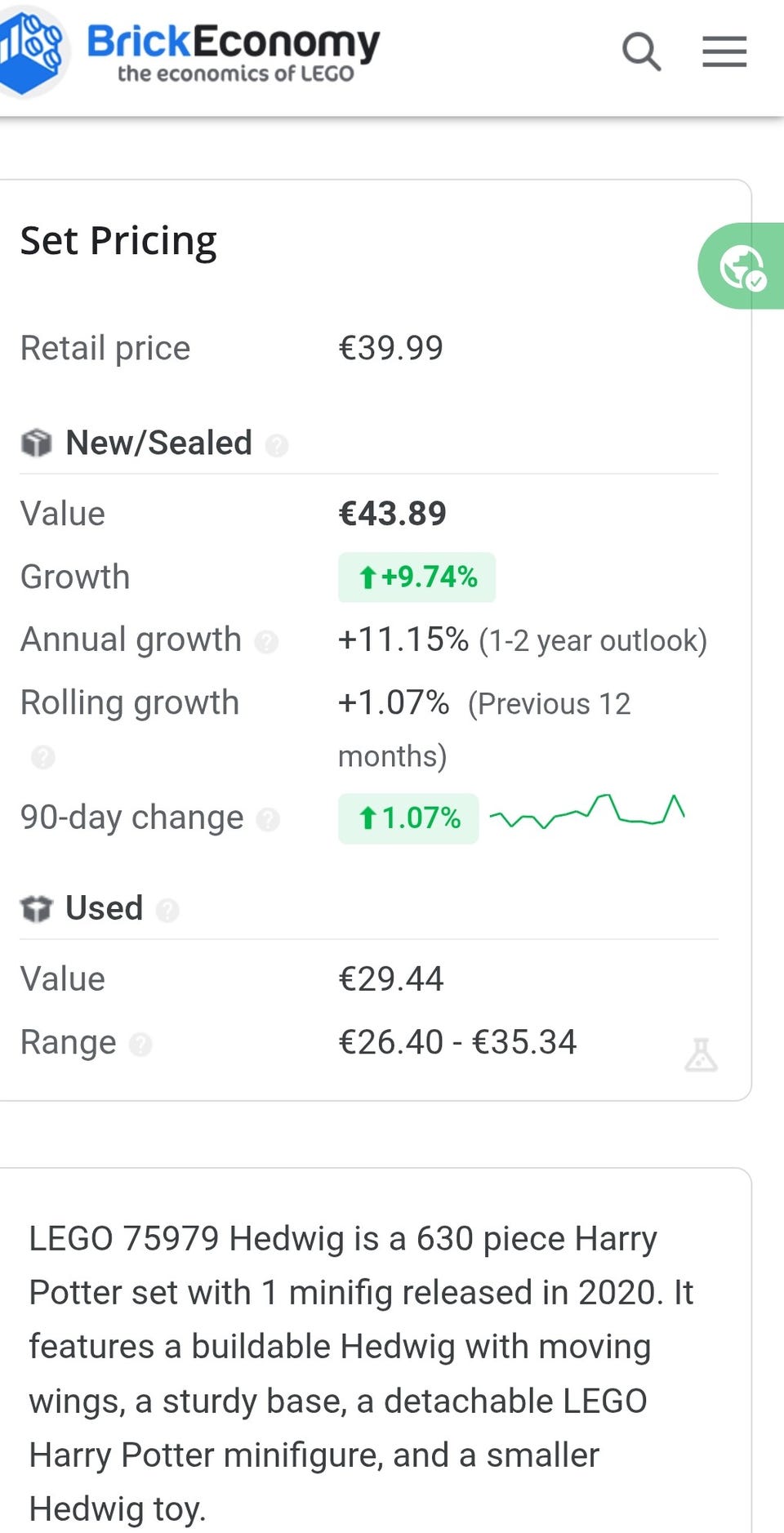Tap the flask icon in Used section
Image resolution: width=784 pixels, height=1533 pixels.
[701, 1054]
